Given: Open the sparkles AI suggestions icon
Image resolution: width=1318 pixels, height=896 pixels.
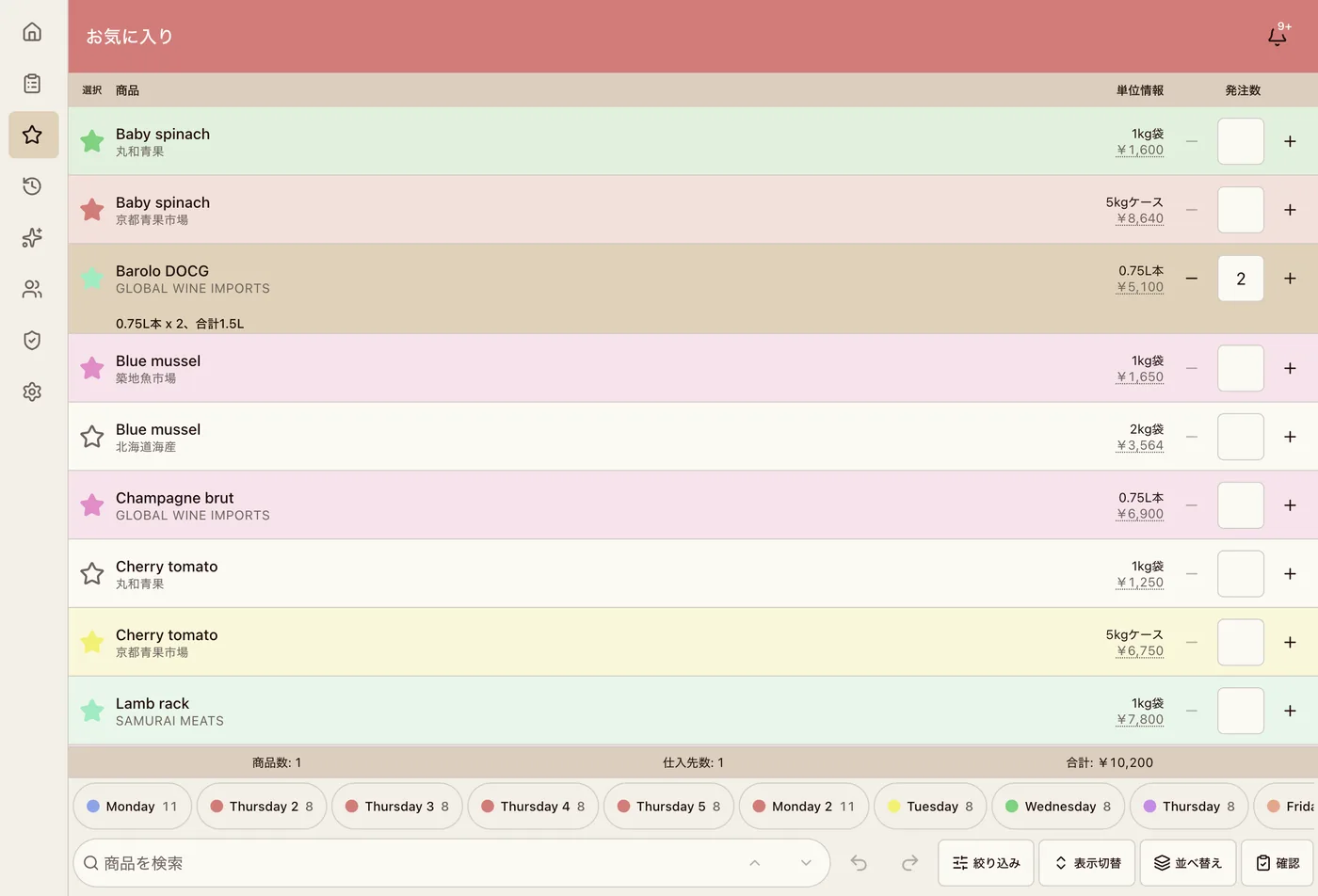Looking at the screenshot, I should [x=32, y=237].
